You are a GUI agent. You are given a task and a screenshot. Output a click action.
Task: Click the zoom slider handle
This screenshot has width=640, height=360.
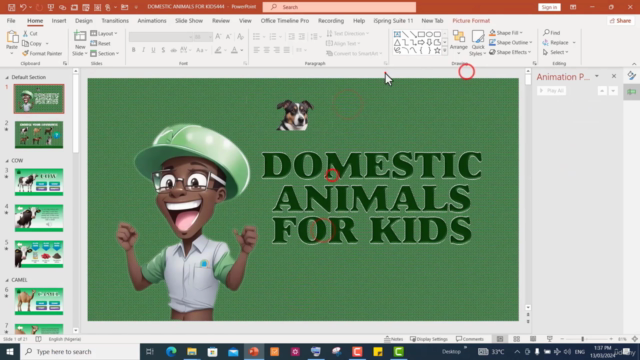(x=582, y=339)
